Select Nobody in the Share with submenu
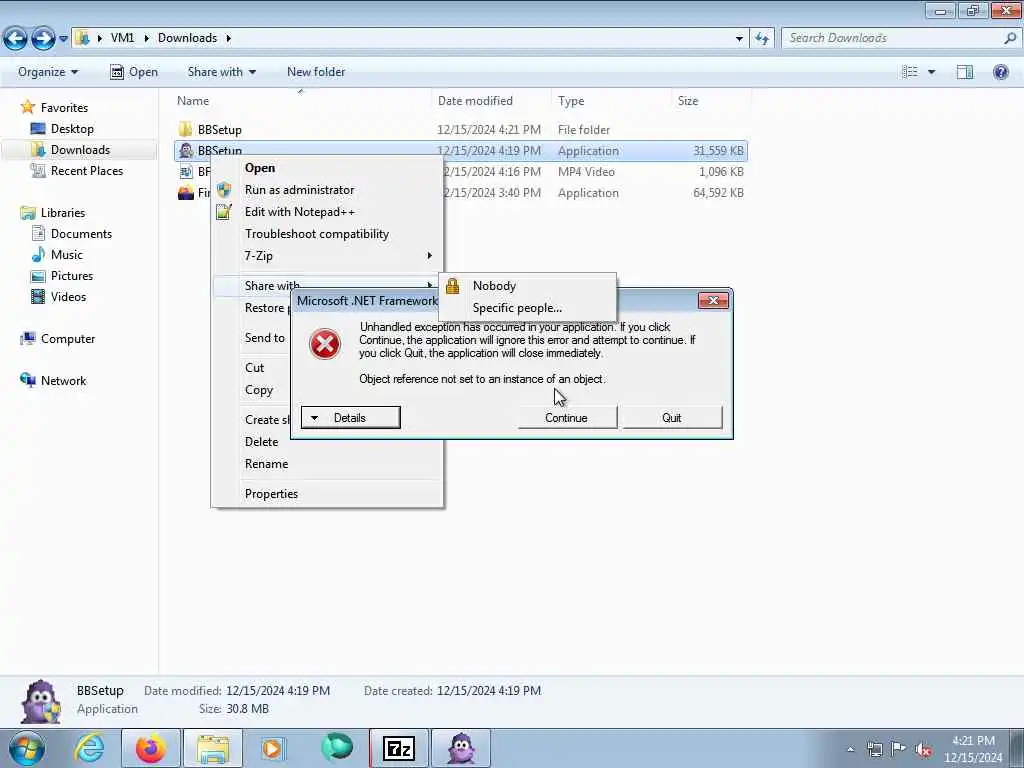1024x768 pixels. [x=528, y=286]
